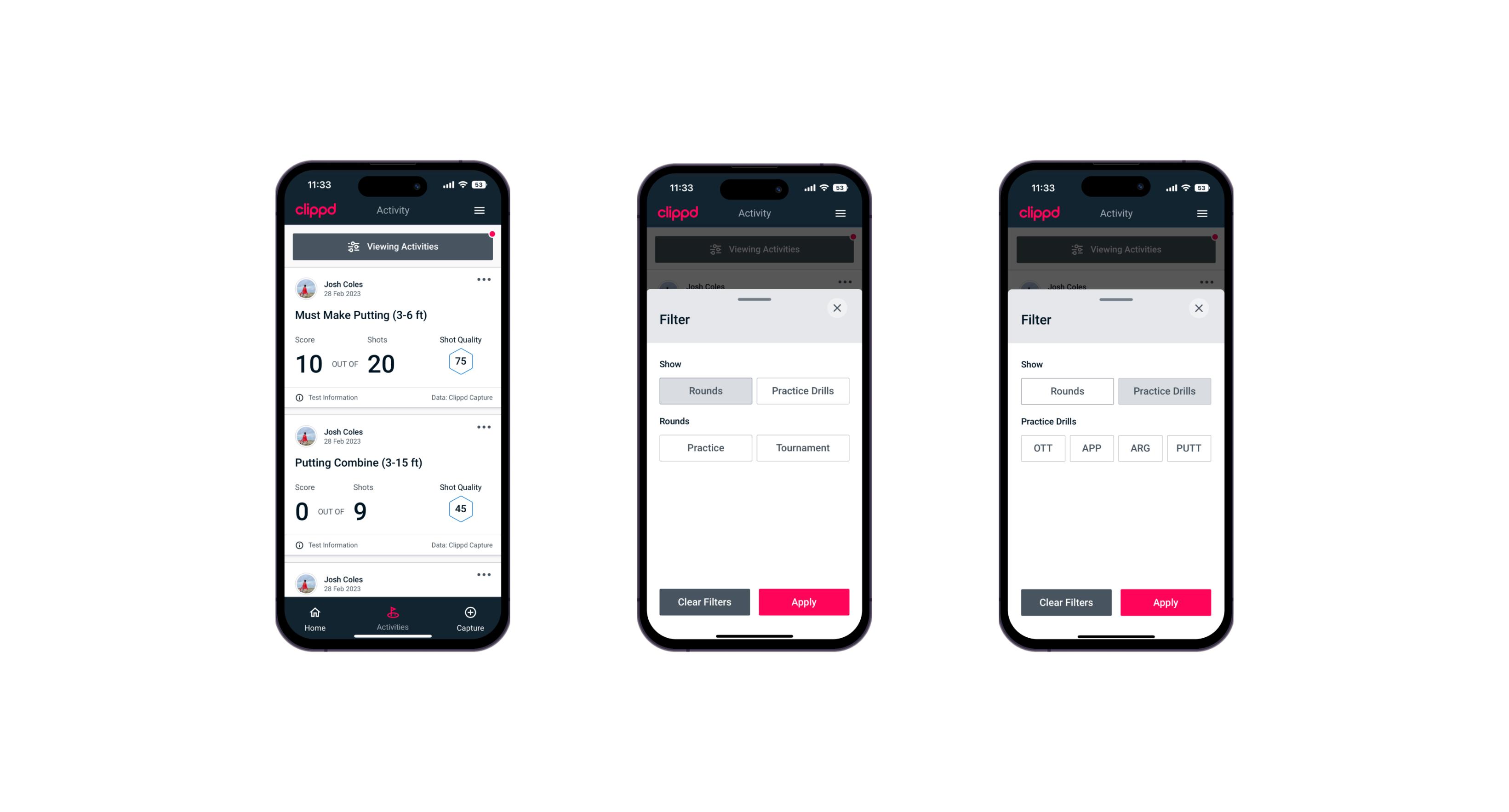This screenshot has width=1509, height=812.
Task: Scroll down the activities feed
Action: click(x=393, y=450)
